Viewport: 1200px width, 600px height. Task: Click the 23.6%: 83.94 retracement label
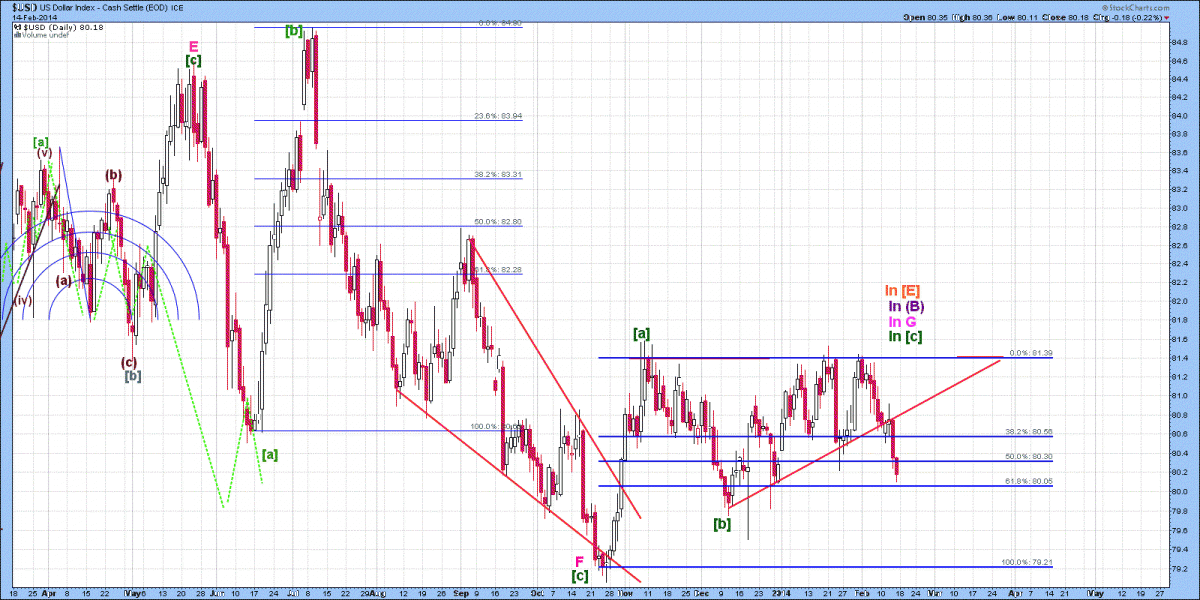(x=498, y=116)
